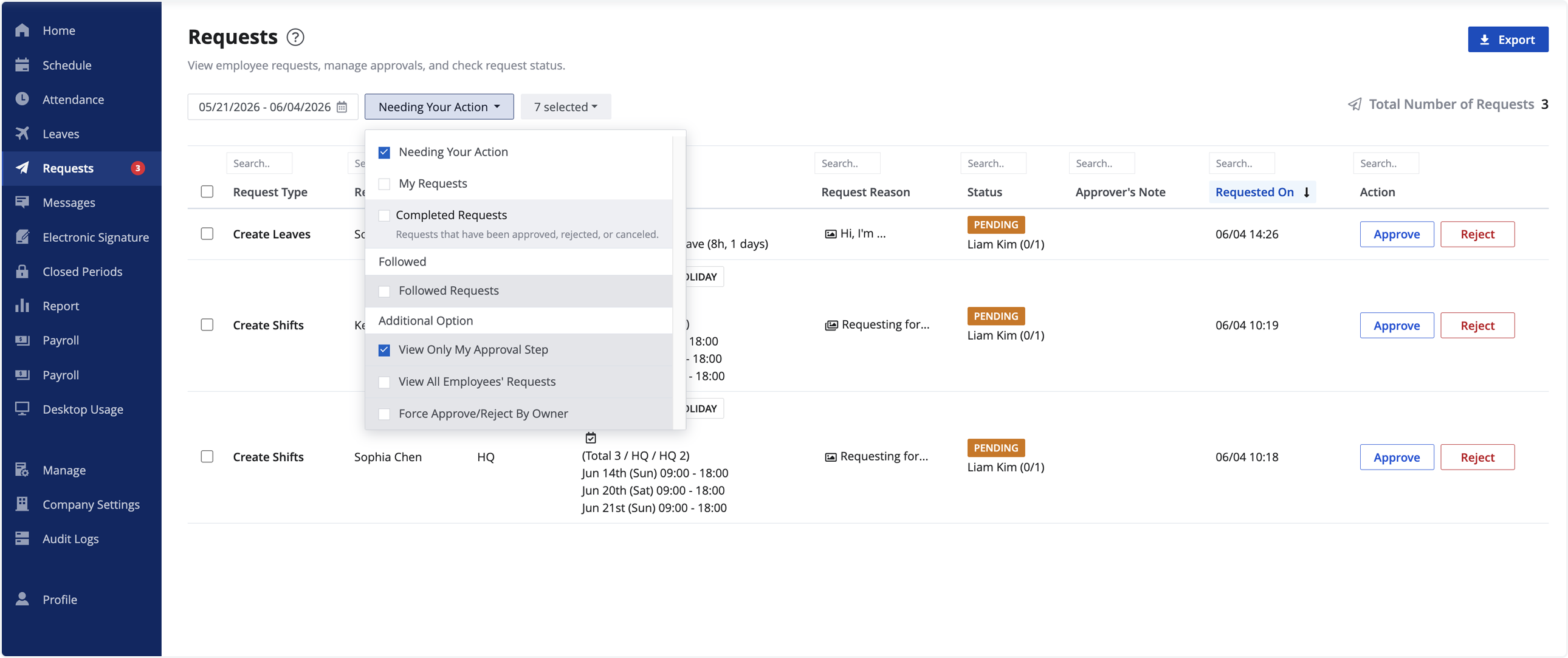Image resolution: width=1568 pixels, height=658 pixels.
Task: Click the Electronic Signature pen icon
Action: click(x=22, y=237)
